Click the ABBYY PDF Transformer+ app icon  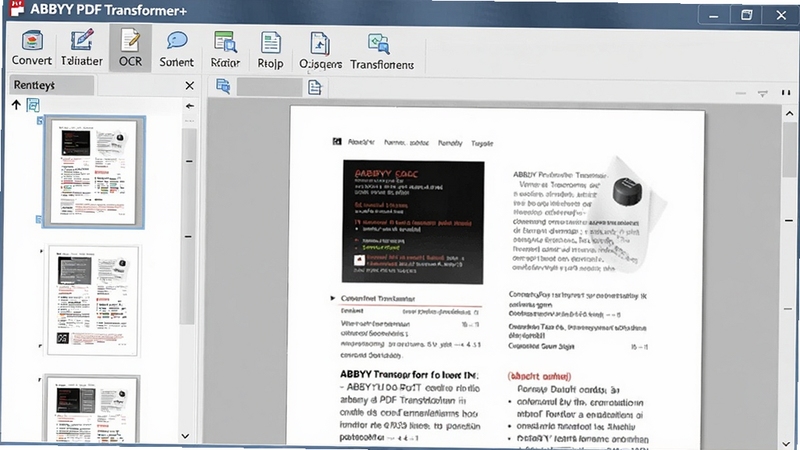tap(17, 9)
